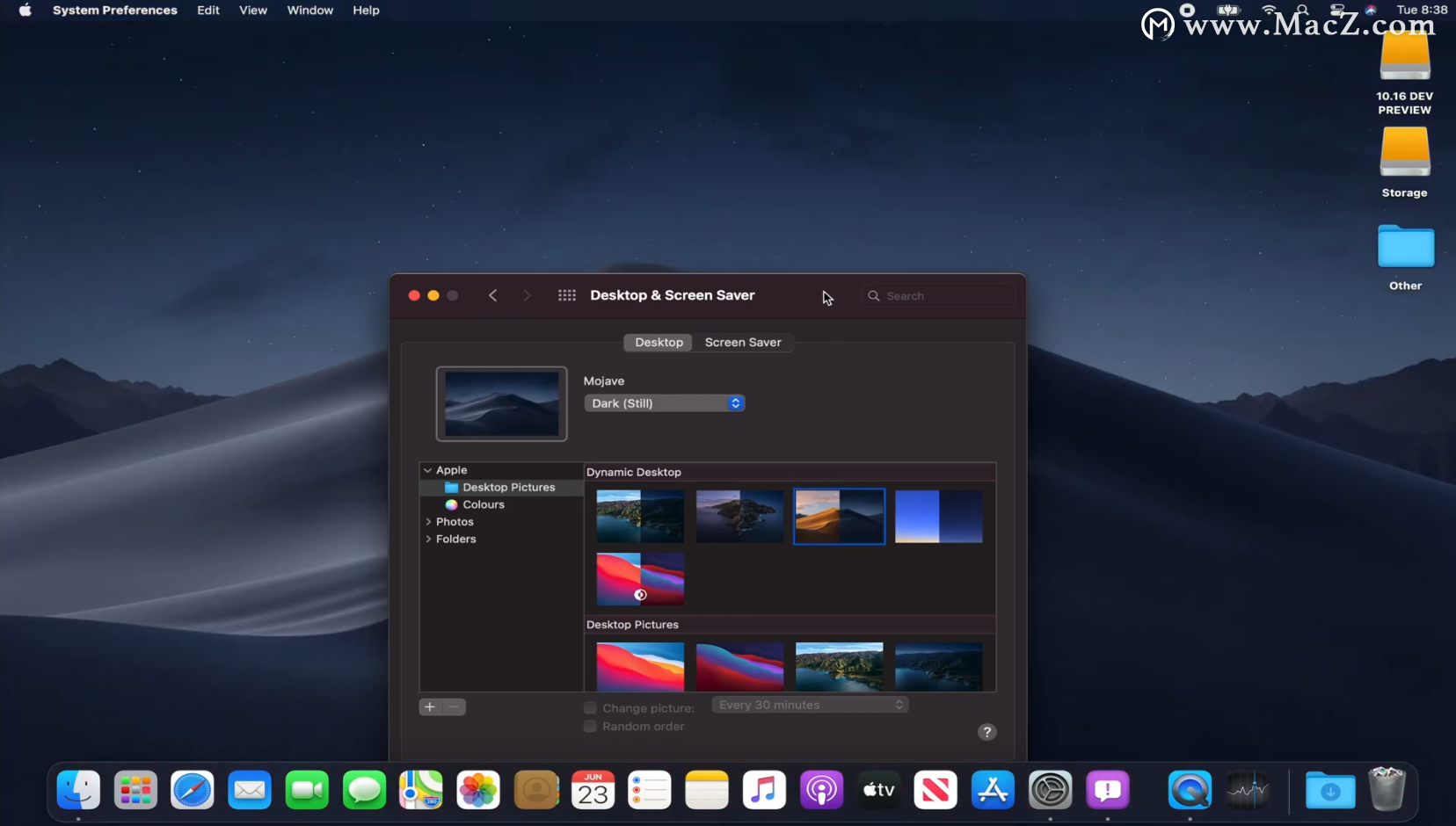Switch to the Screen Saver tab

(x=743, y=343)
